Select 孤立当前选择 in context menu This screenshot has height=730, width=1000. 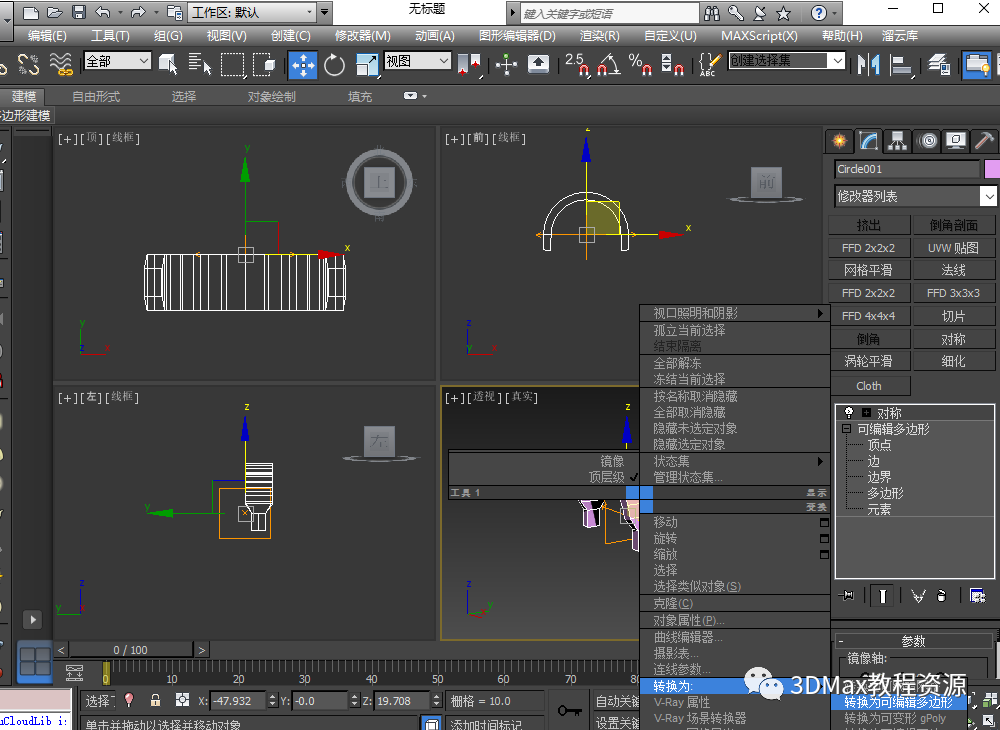734,330
